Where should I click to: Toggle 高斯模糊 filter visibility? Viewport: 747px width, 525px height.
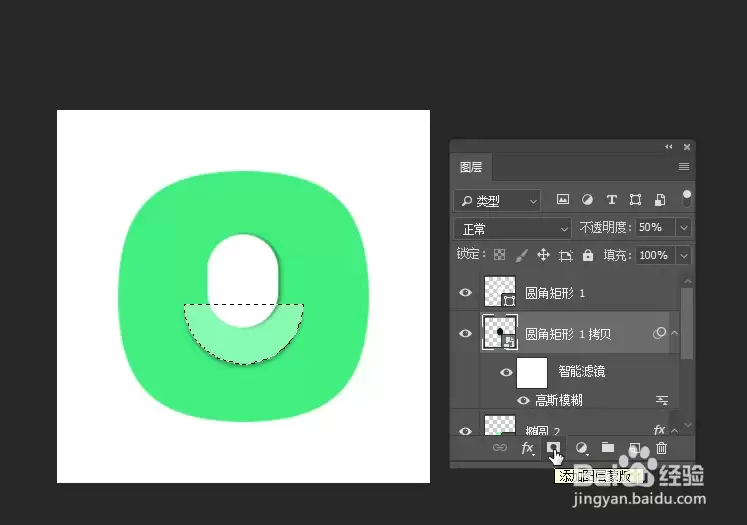(x=523, y=400)
